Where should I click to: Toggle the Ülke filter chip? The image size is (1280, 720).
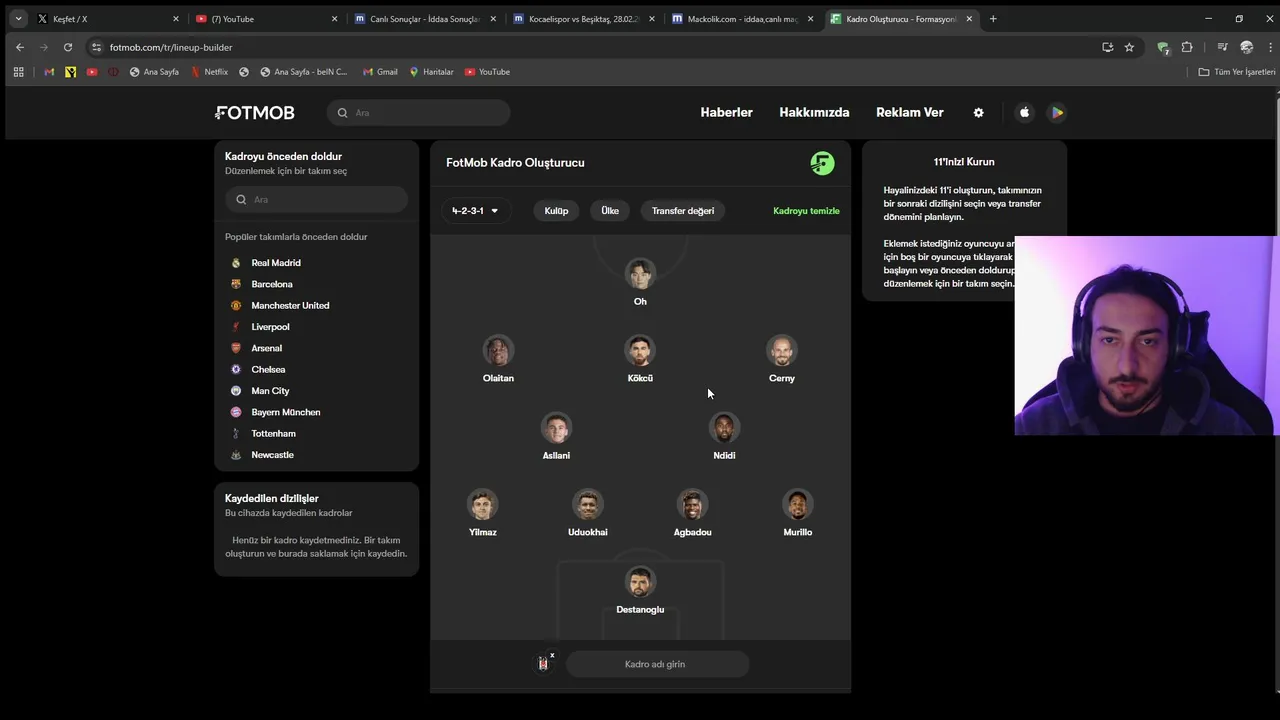pos(610,211)
